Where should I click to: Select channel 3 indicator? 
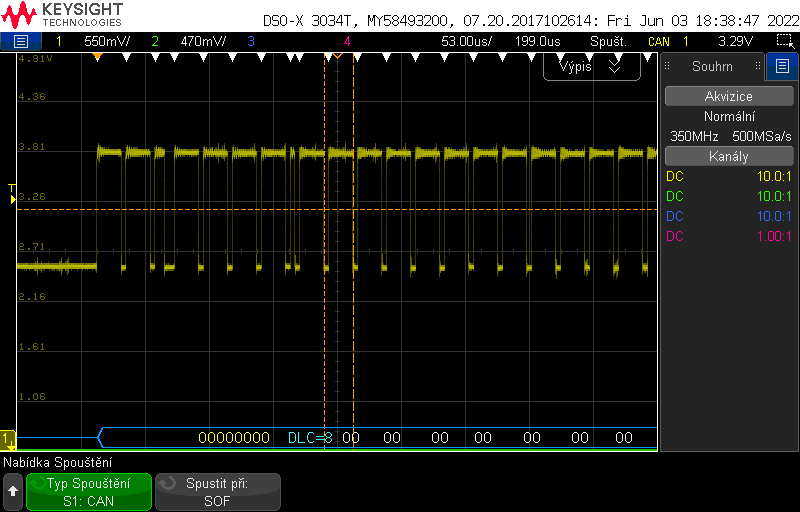(x=251, y=41)
